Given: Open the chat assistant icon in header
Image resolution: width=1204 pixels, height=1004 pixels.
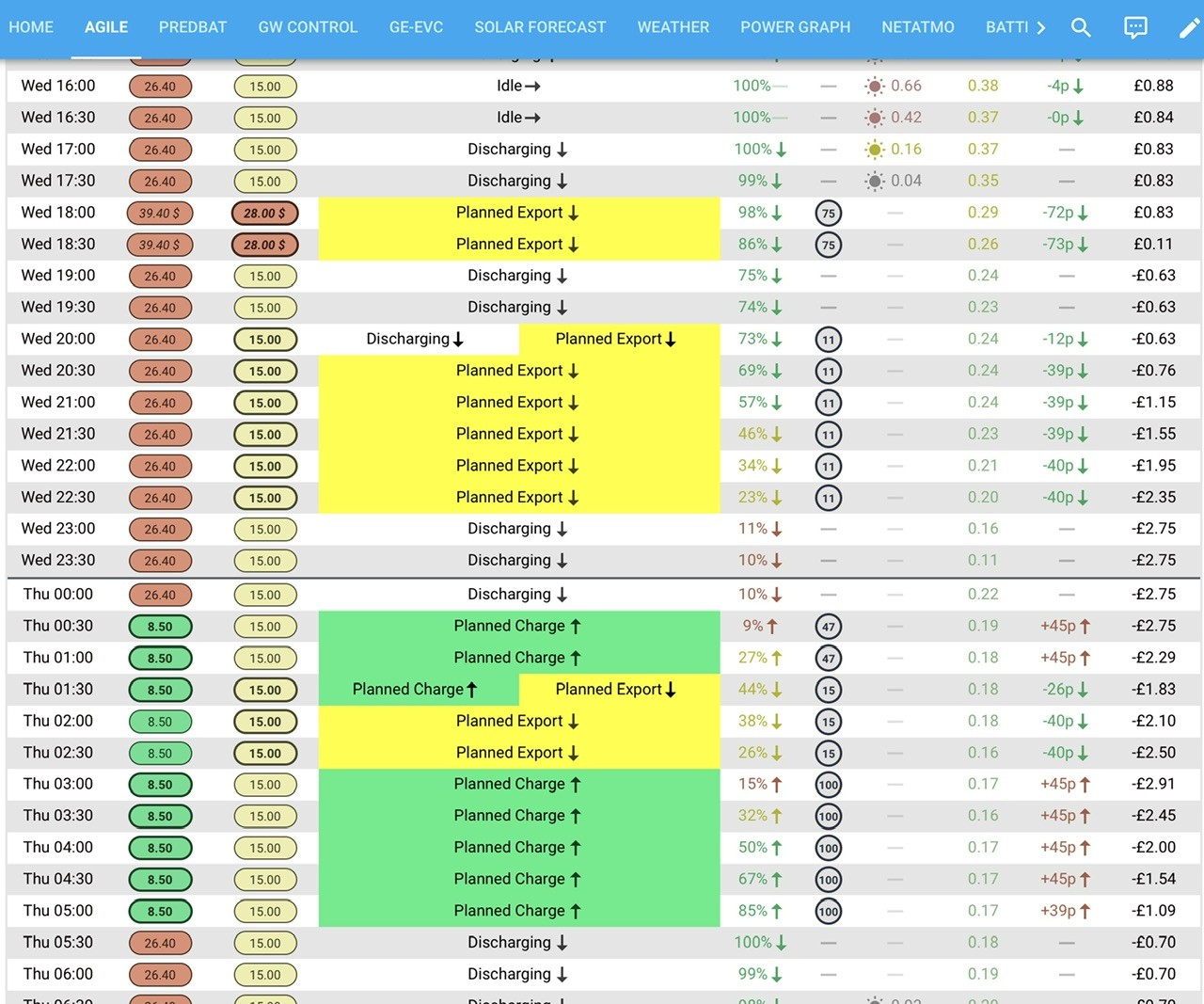Looking at the screenshot, I should tap(1135, 27).
